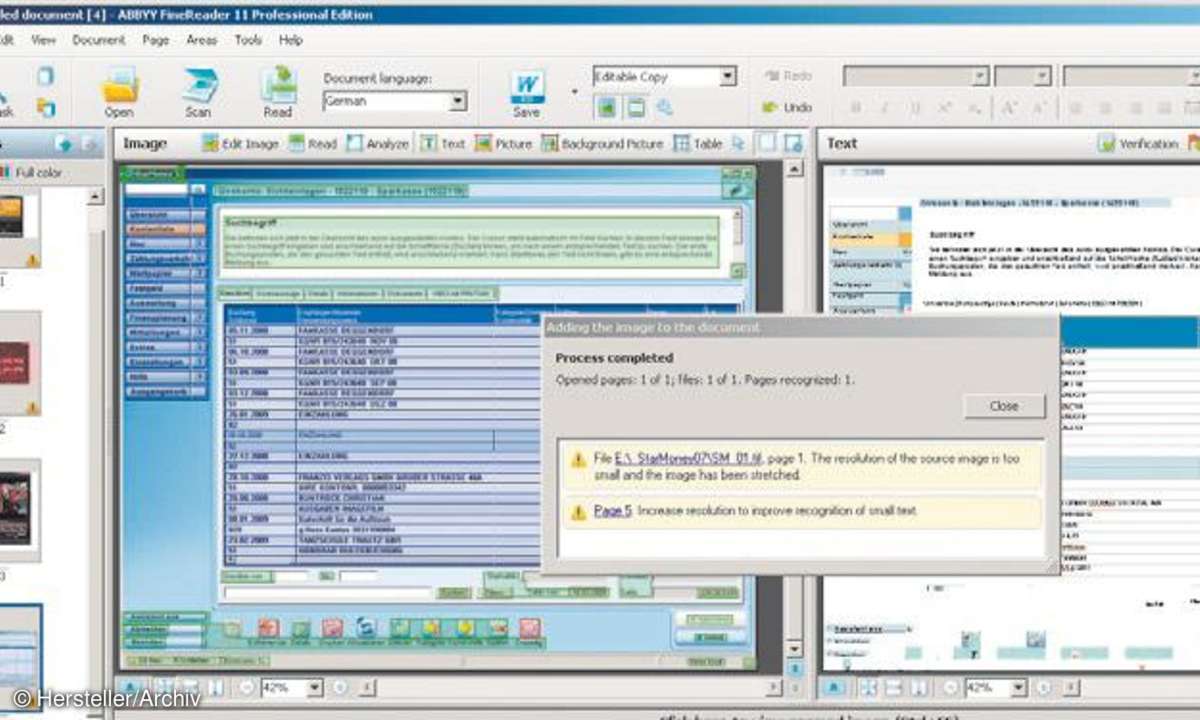The height and width of the screenshot is (720, 1200).
Task: Click the Undo button
Action: pos(787,107)
